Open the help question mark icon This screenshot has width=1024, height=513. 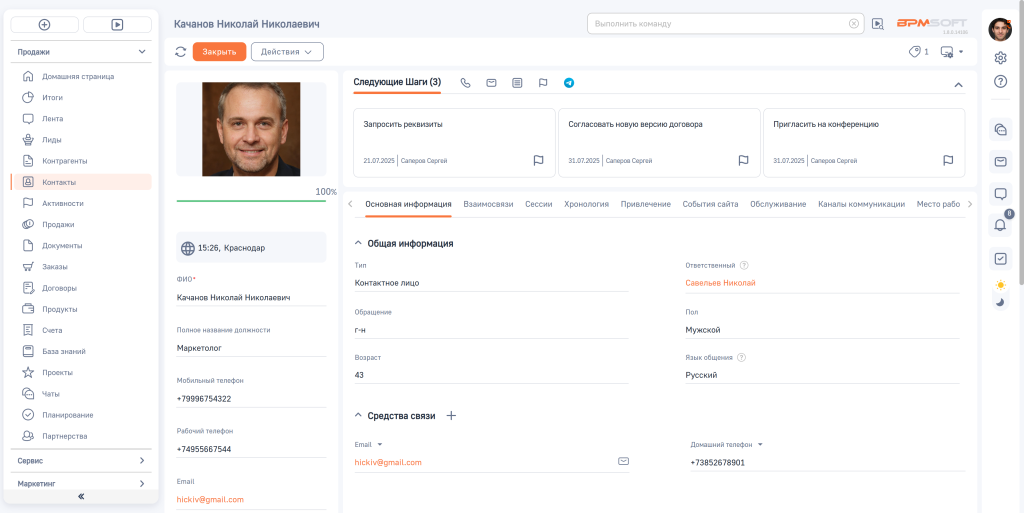(1000, 81)
